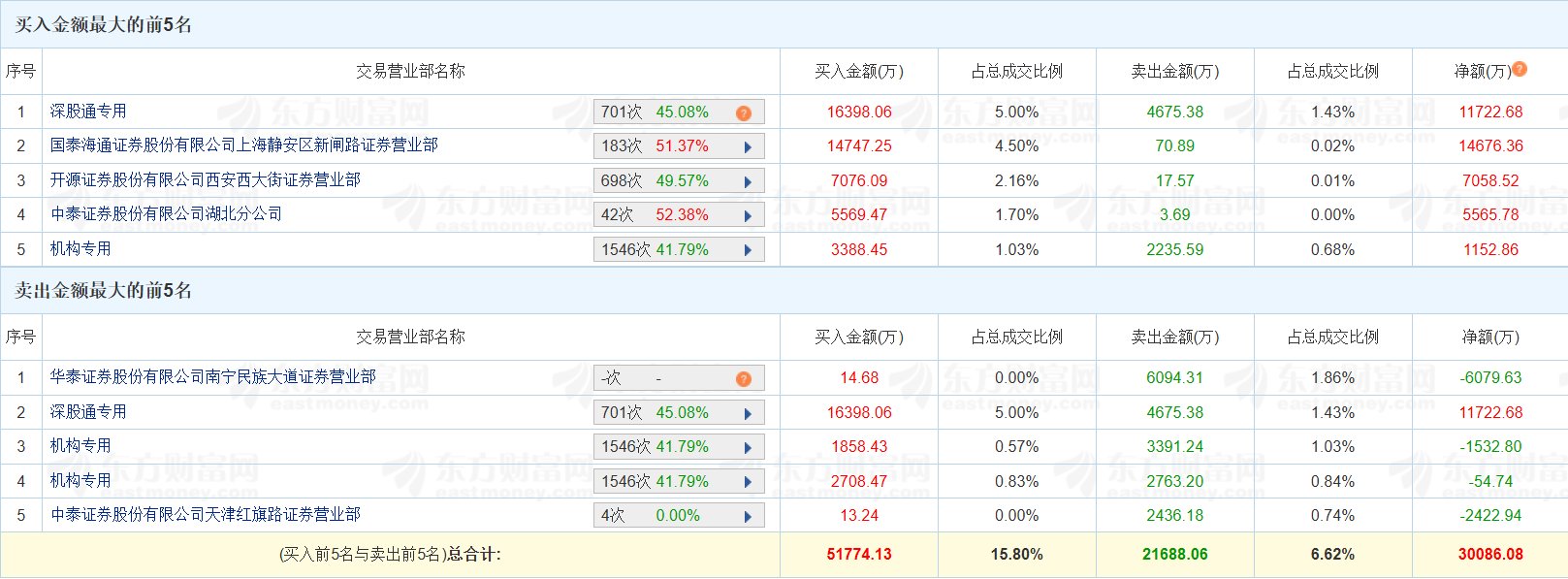
Task: Click orange help icon in first 深股通专用 row
Action: [744, 113]
